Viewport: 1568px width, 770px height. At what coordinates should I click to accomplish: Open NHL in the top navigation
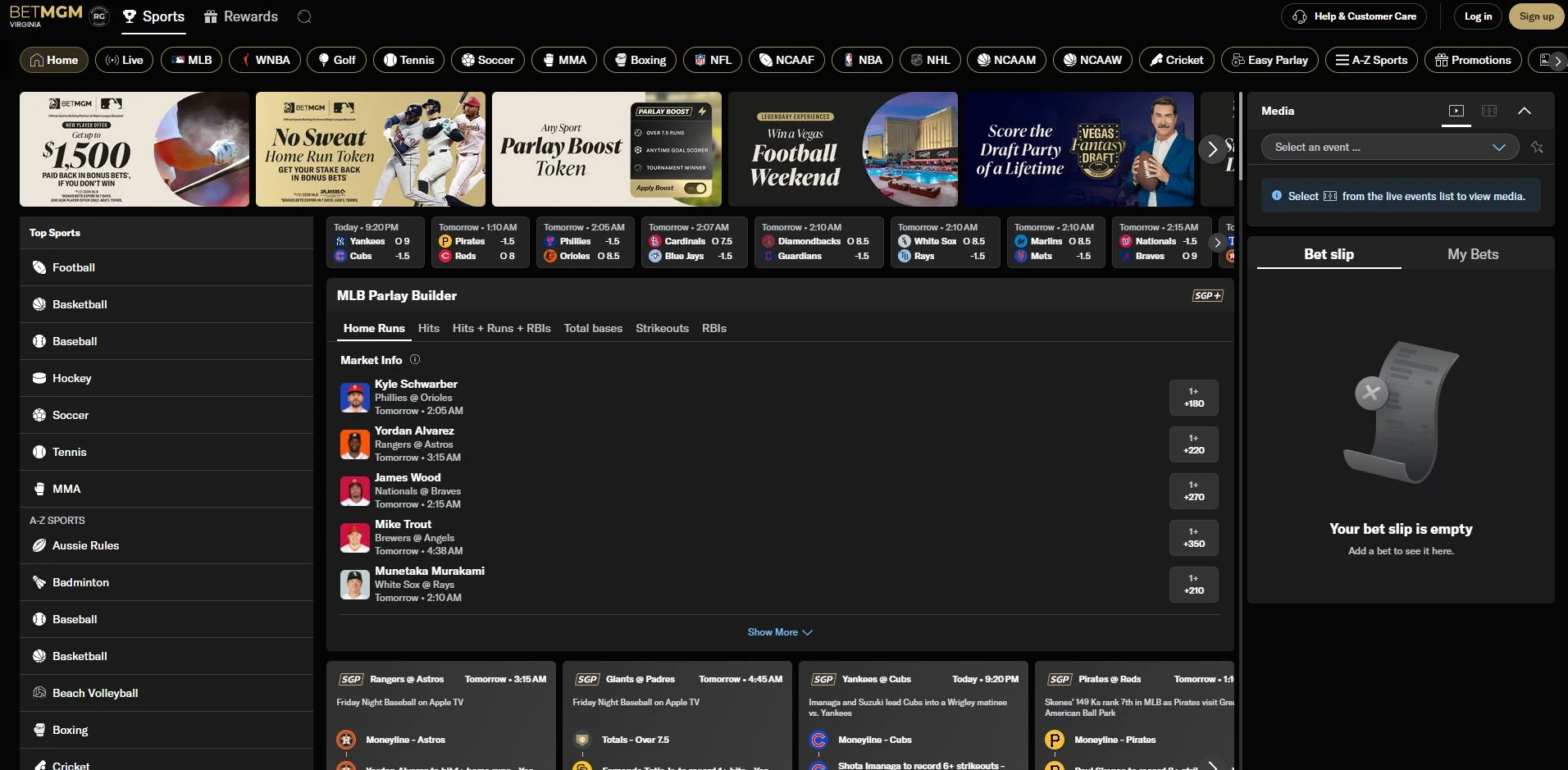pos(930,60)
